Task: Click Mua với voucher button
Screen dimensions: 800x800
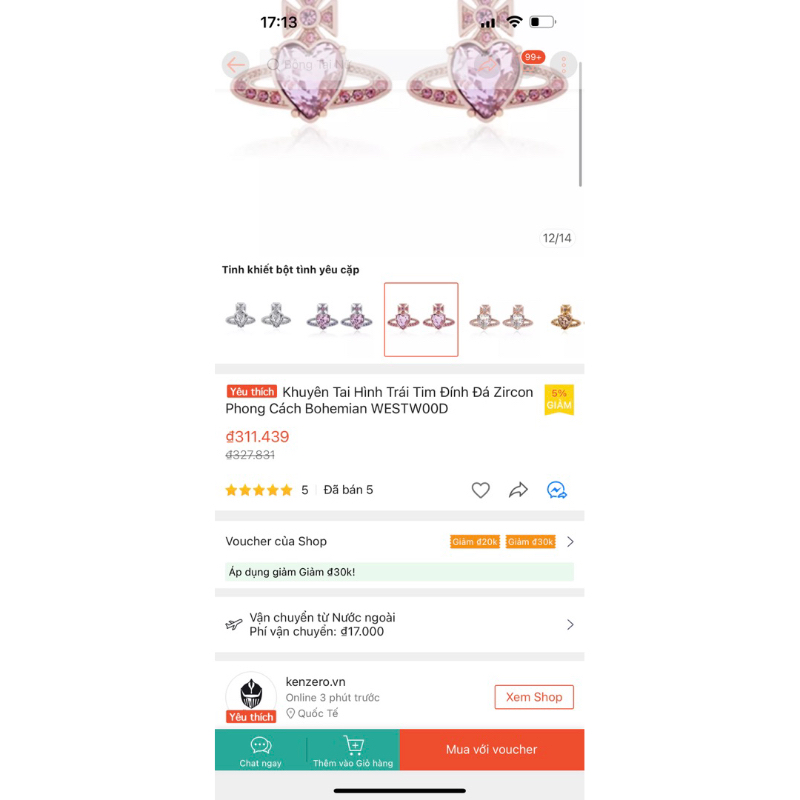Action: coord(492,749)
